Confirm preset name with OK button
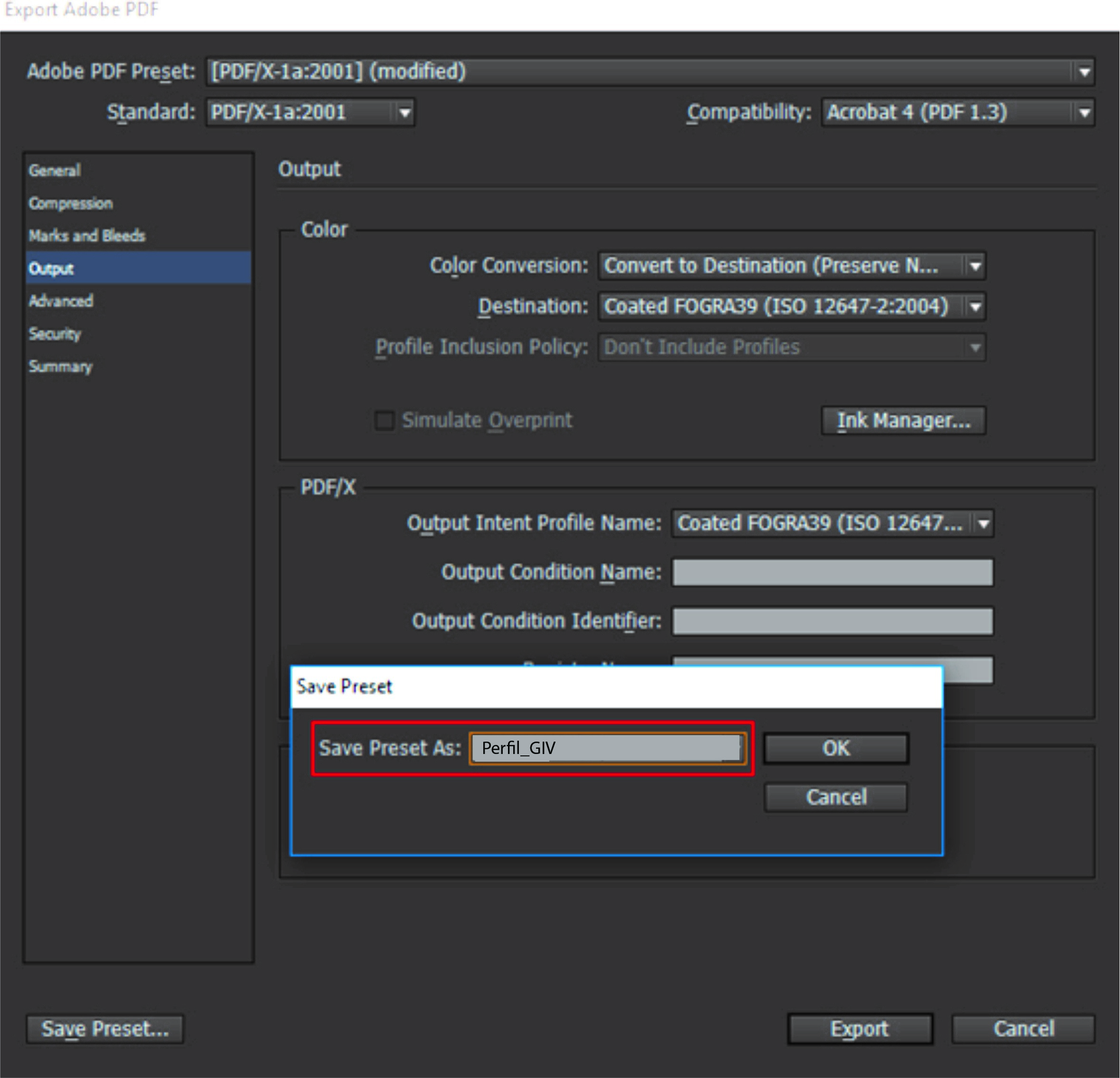 (835, 748)
